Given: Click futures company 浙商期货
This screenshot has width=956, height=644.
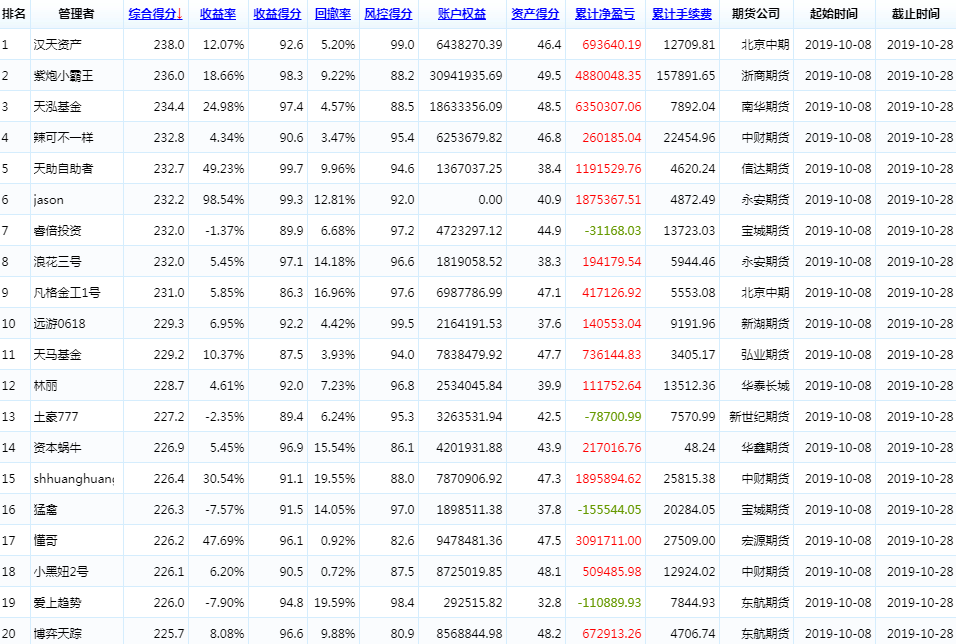Looking at the screenshot, I should pos(765,76).
